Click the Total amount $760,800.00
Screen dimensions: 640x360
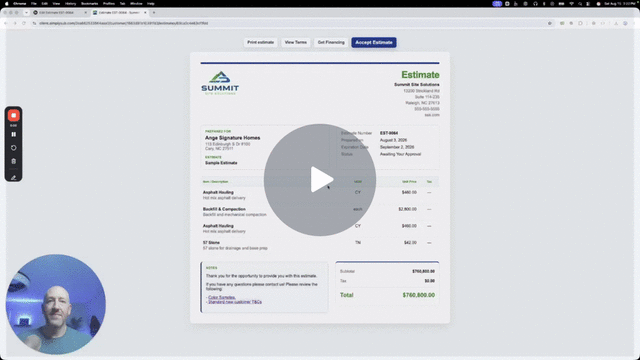(418, 295)
